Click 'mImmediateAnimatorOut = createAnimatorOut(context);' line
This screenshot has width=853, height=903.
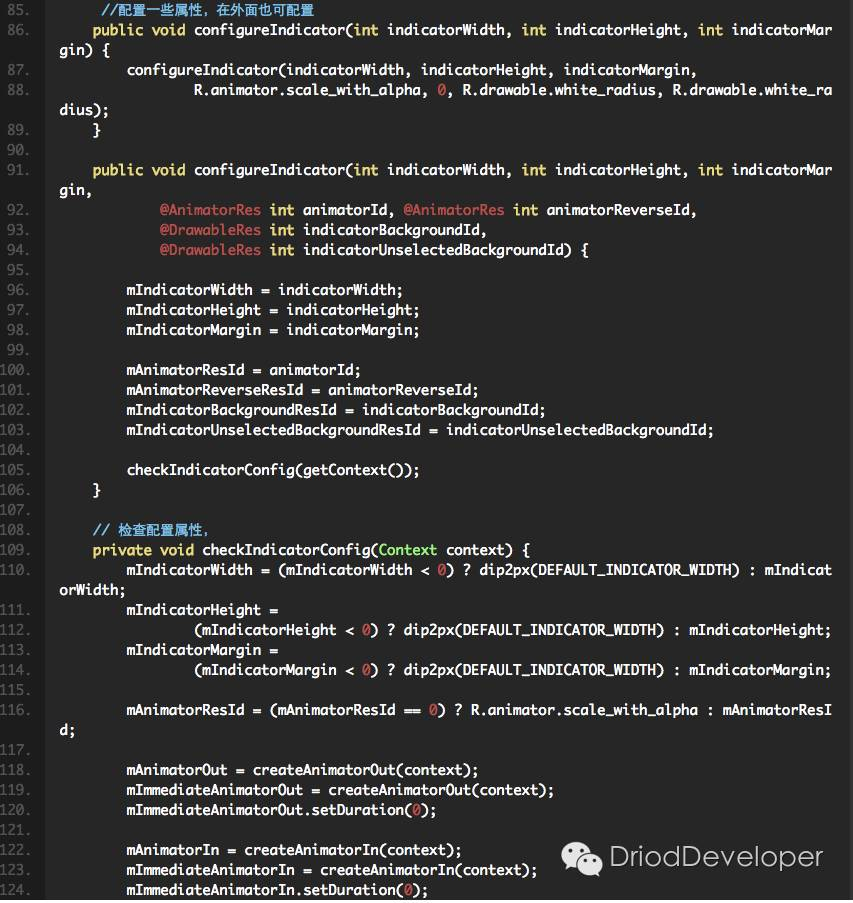tap(340, 790)
